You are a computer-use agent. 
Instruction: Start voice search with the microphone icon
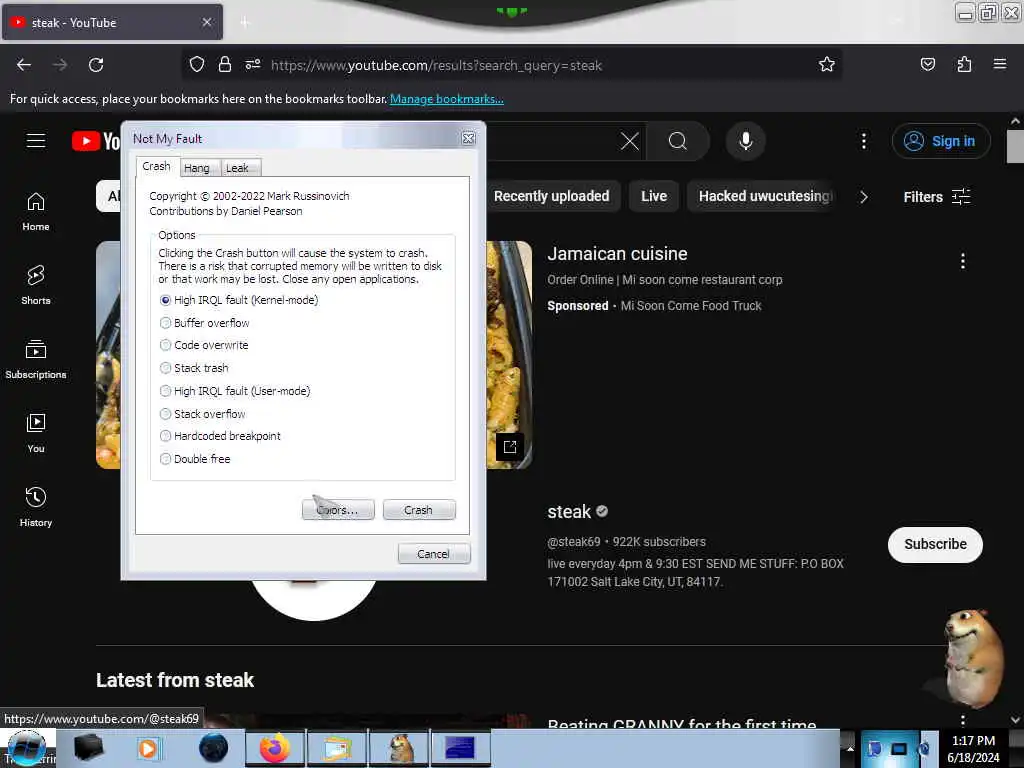tap(746, 141)
